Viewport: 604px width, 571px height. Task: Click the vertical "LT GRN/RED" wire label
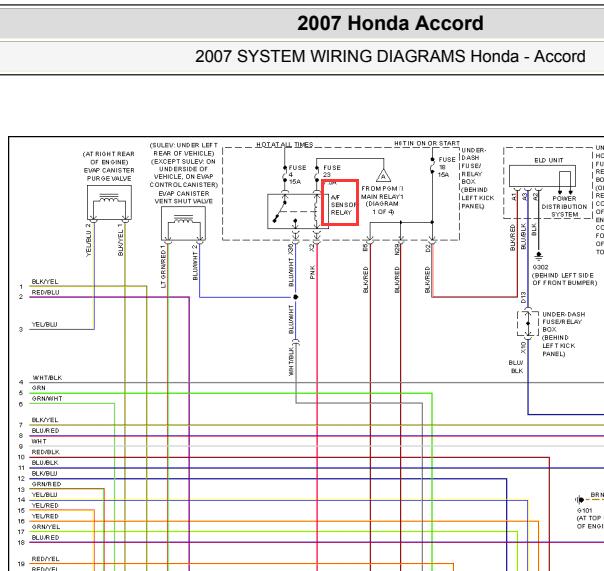click(163, 268)
